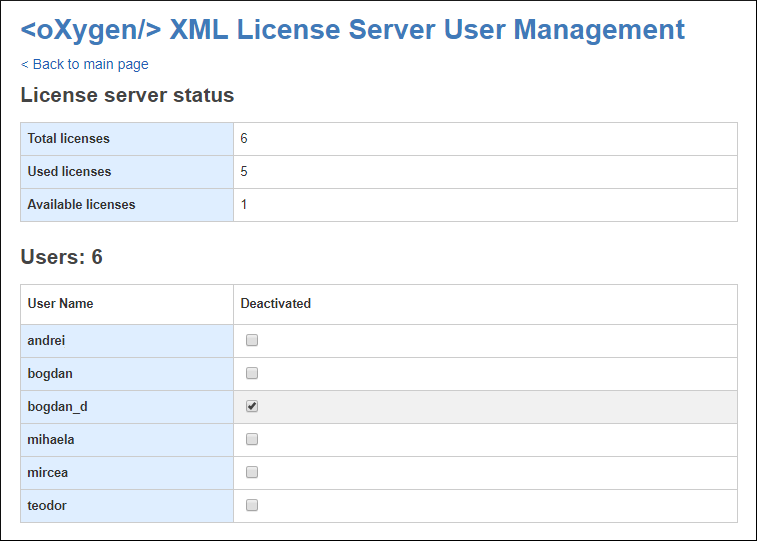Select the User Name column header

click(60, 303)
